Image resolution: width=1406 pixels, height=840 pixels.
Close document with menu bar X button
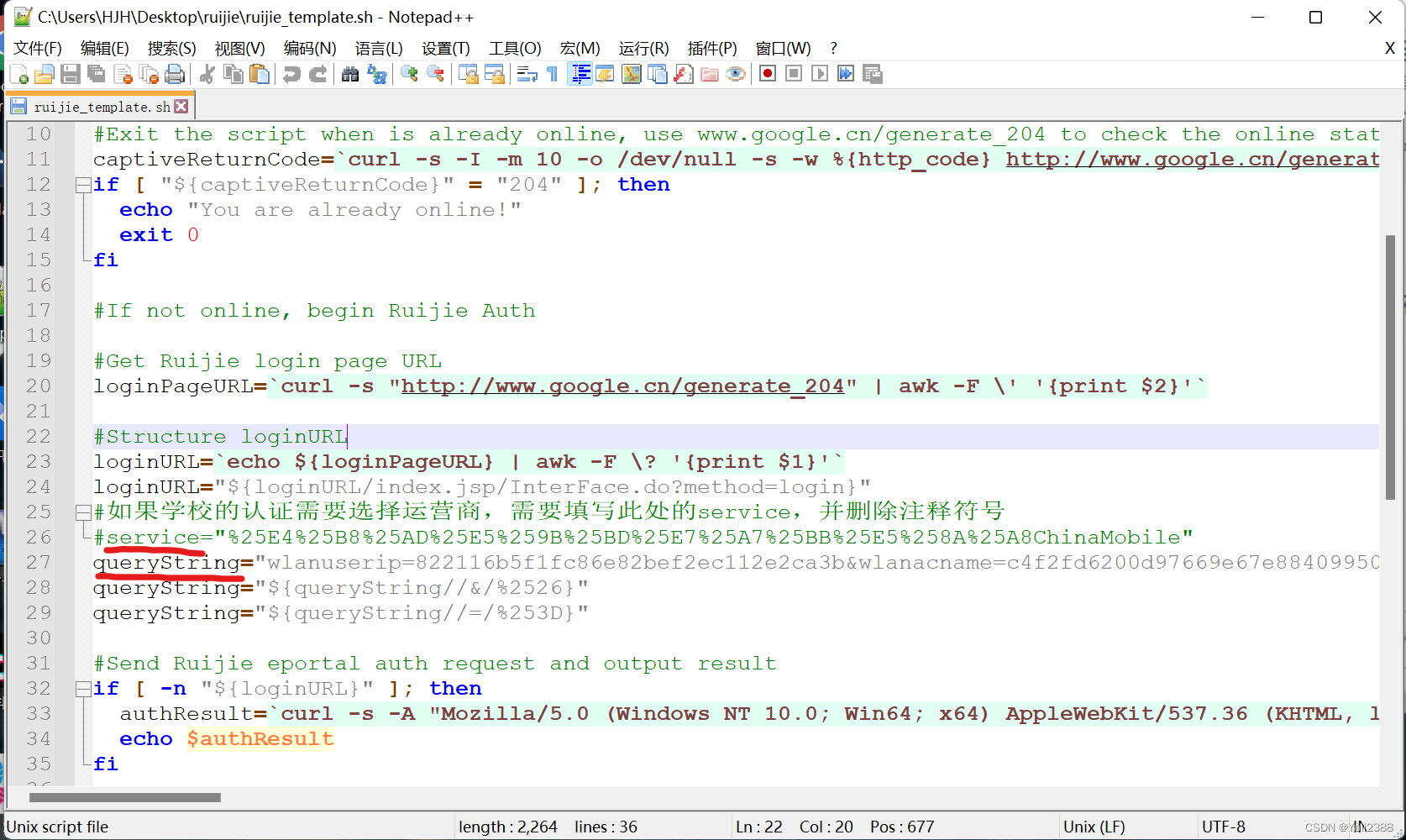point(1390,49)
